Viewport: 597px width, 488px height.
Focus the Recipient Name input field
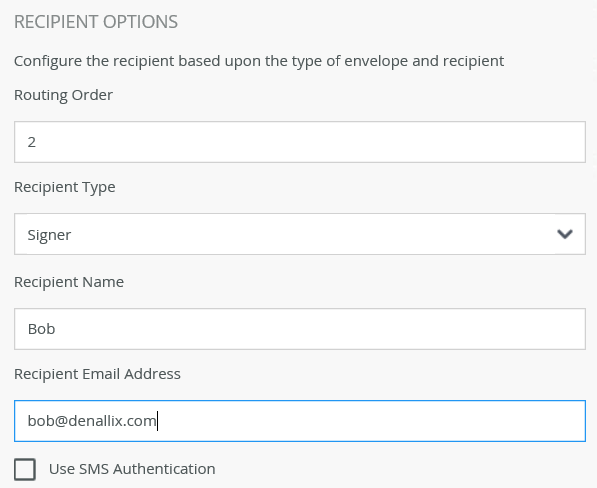300,329
